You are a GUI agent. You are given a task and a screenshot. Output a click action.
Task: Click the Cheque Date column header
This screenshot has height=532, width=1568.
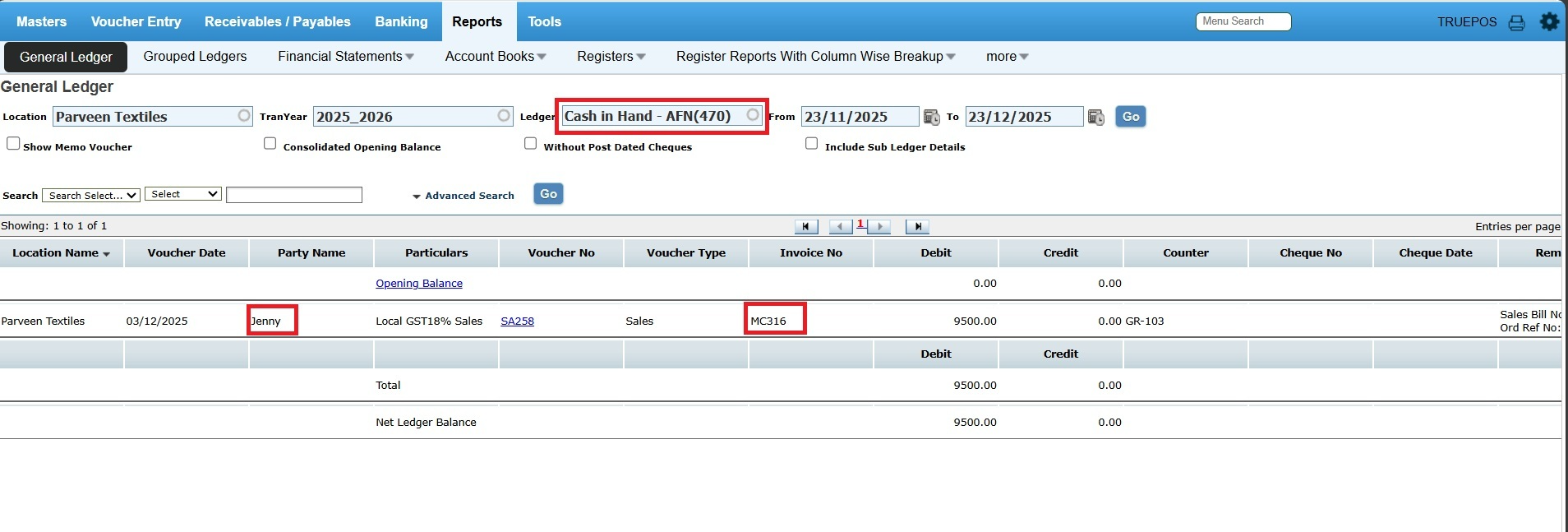click(x=1436, y=253)
